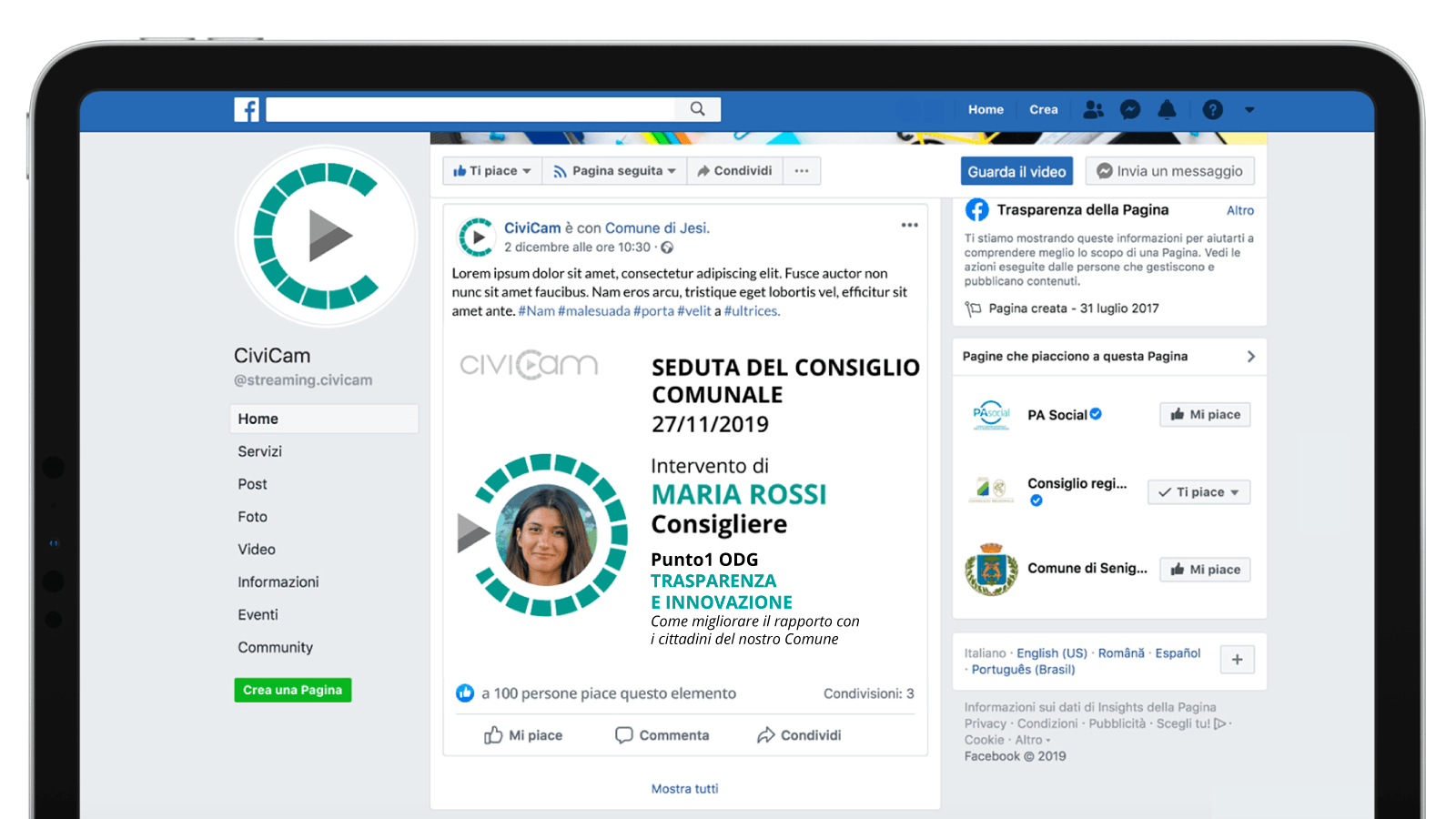
Task: Select Home in page sidebar
Action: click(324, 419)
